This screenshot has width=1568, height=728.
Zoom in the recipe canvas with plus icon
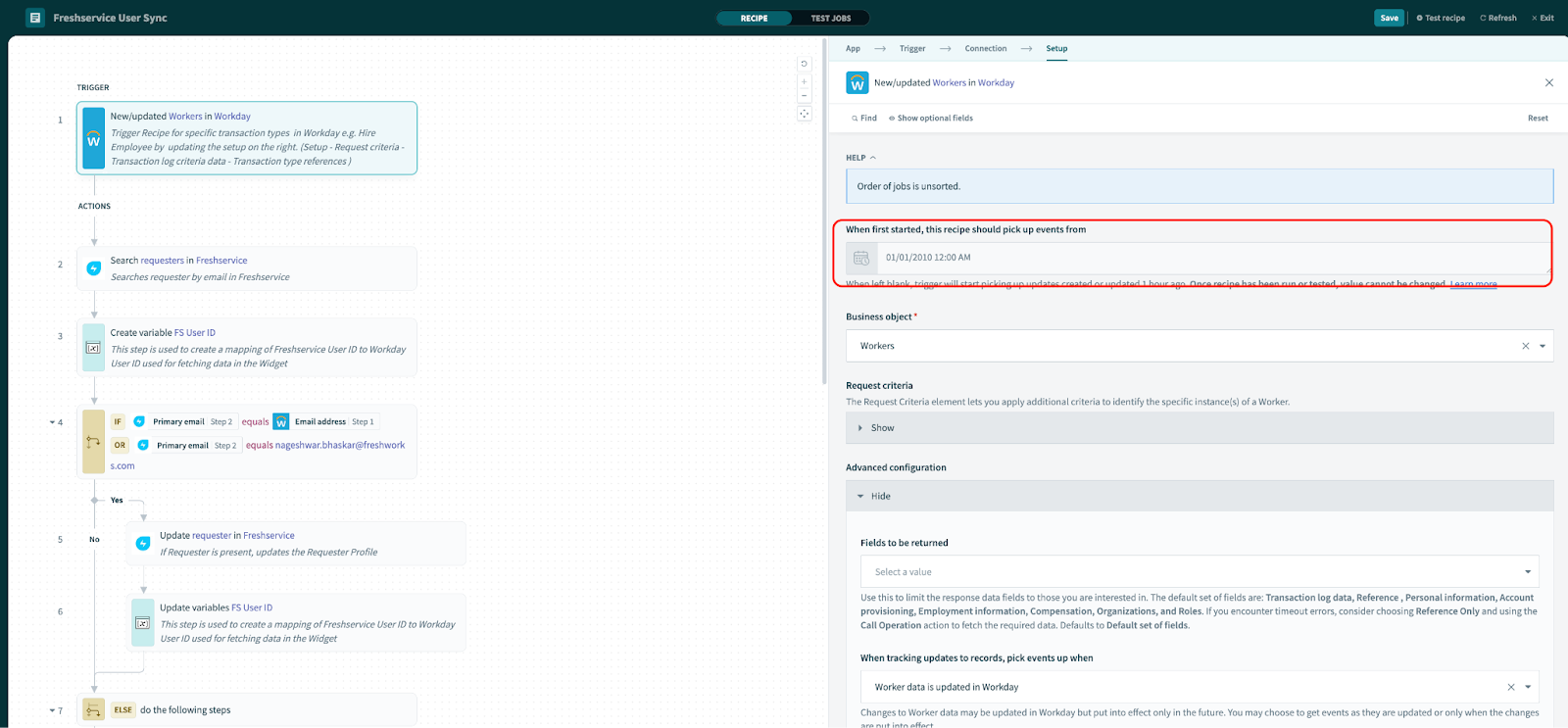[x=805, y=82]
